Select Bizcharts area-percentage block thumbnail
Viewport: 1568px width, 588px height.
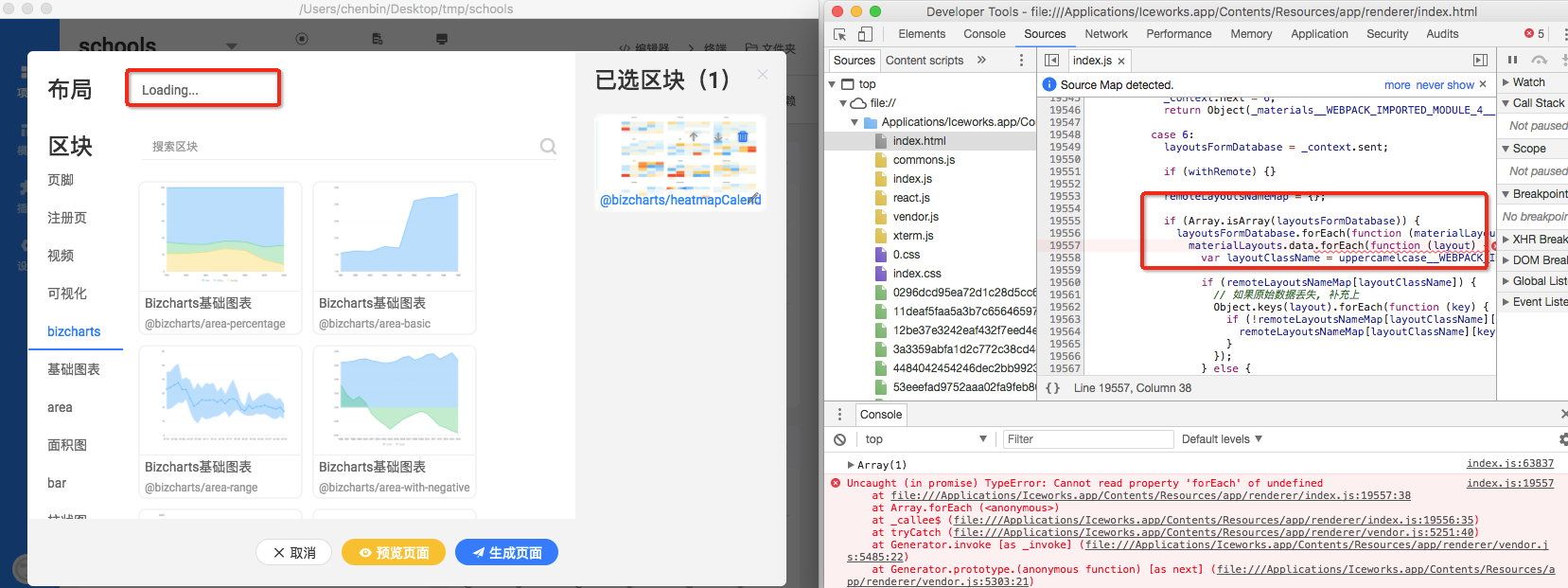pos(220,237)
